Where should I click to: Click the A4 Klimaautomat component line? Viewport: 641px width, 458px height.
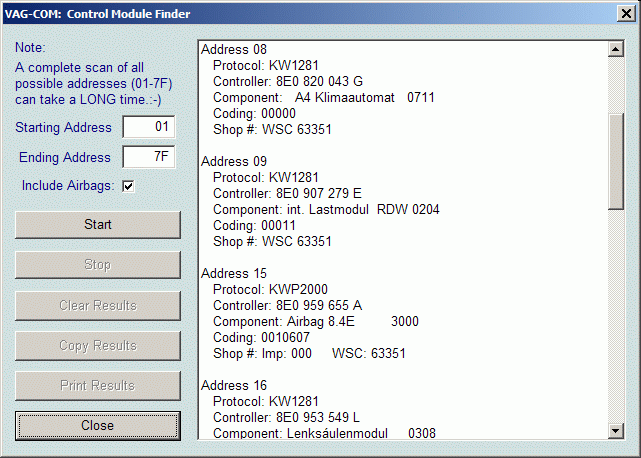(x=323, y=98)
